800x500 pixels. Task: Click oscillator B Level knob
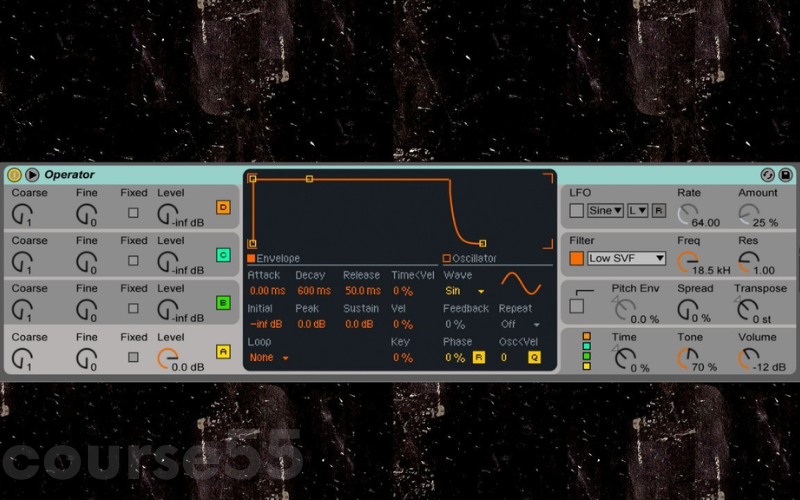tap(168, 310)
